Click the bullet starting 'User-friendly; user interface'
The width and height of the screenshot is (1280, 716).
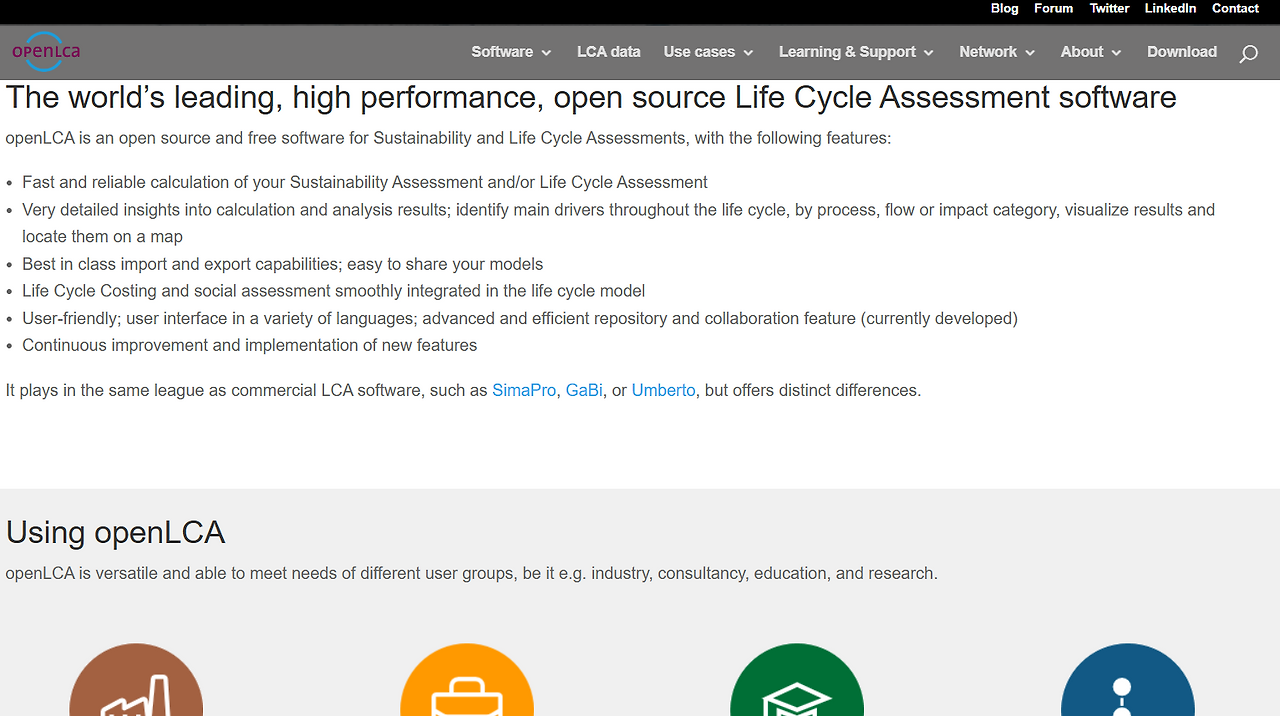click(x=520, y=318)
